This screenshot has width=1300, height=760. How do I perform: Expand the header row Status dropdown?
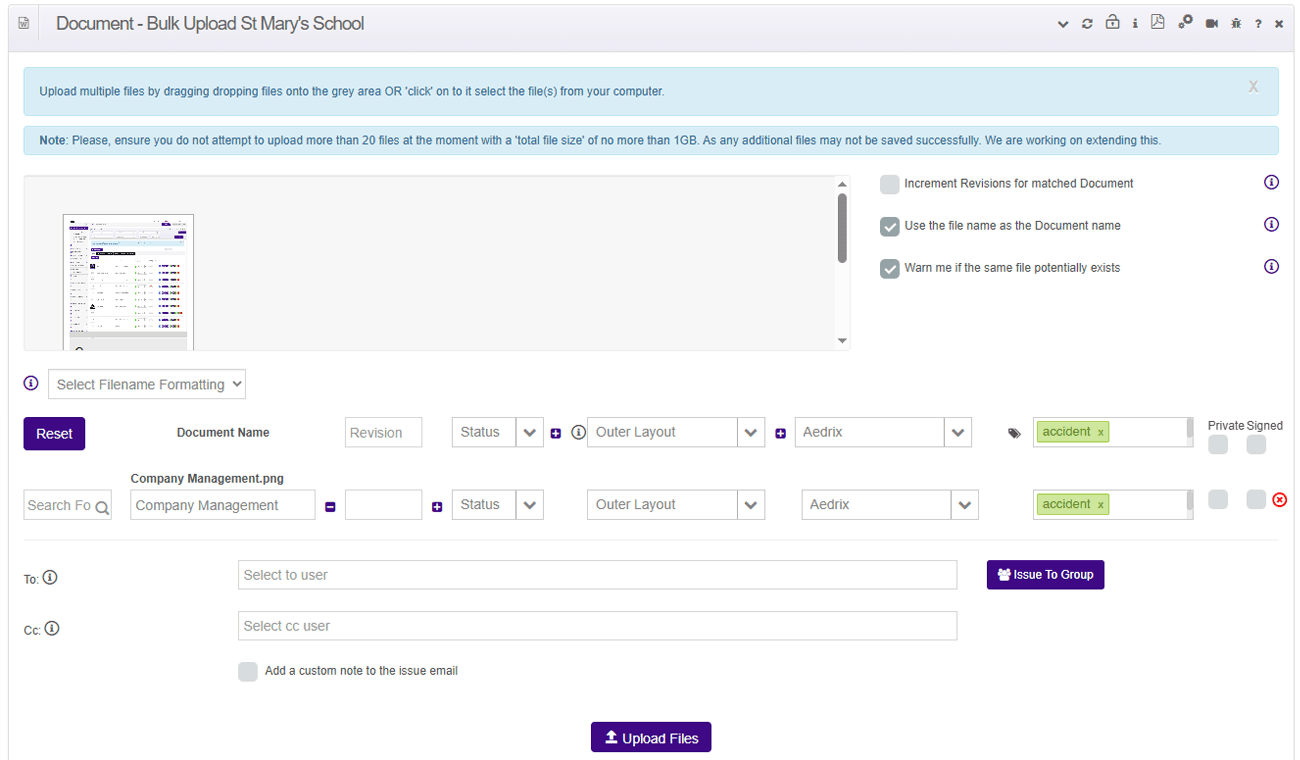click(529, 433)
